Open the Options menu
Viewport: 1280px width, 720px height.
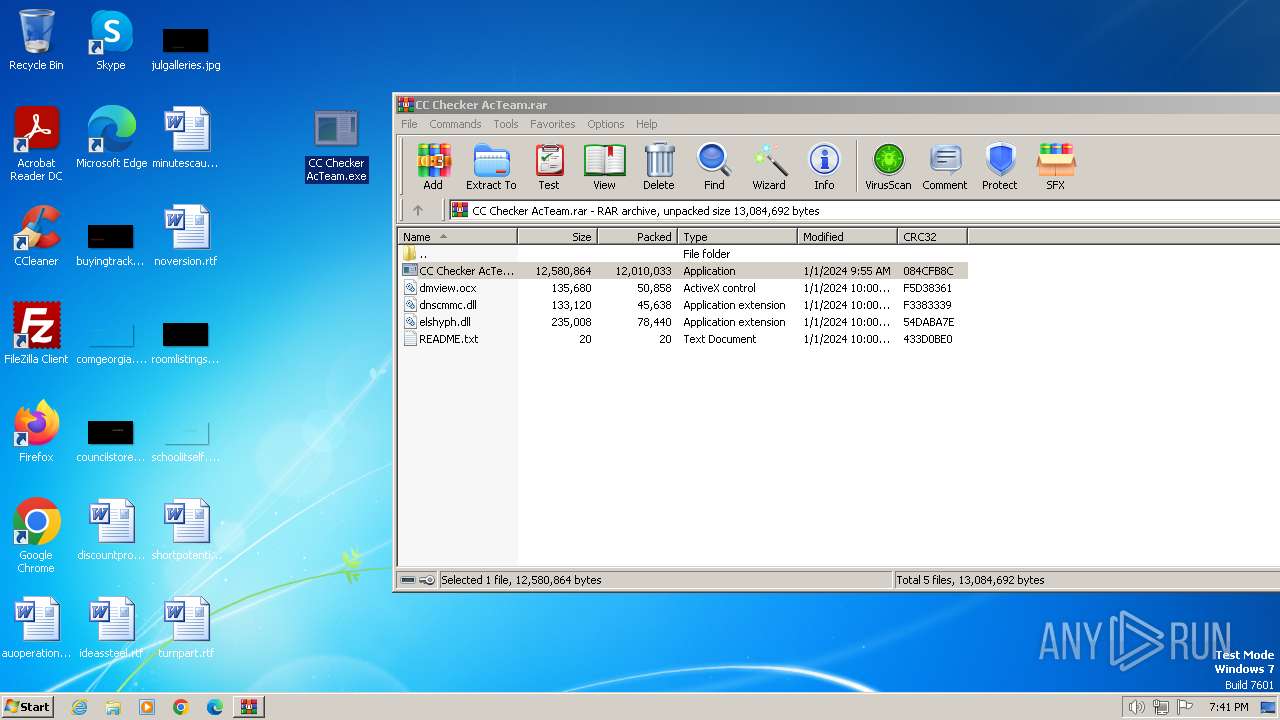coord(606,124)
